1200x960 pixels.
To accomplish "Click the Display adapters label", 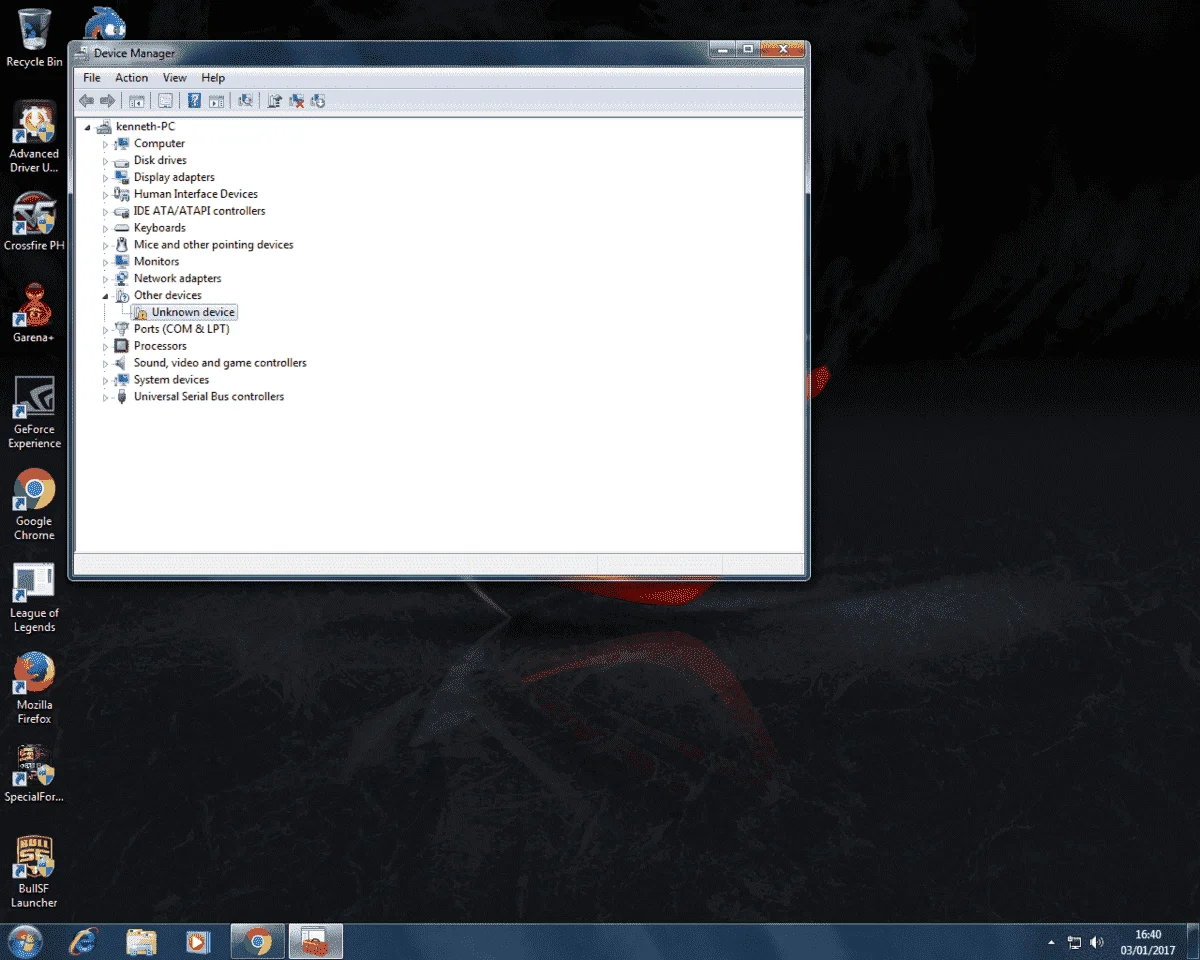I will click(174, 177).
